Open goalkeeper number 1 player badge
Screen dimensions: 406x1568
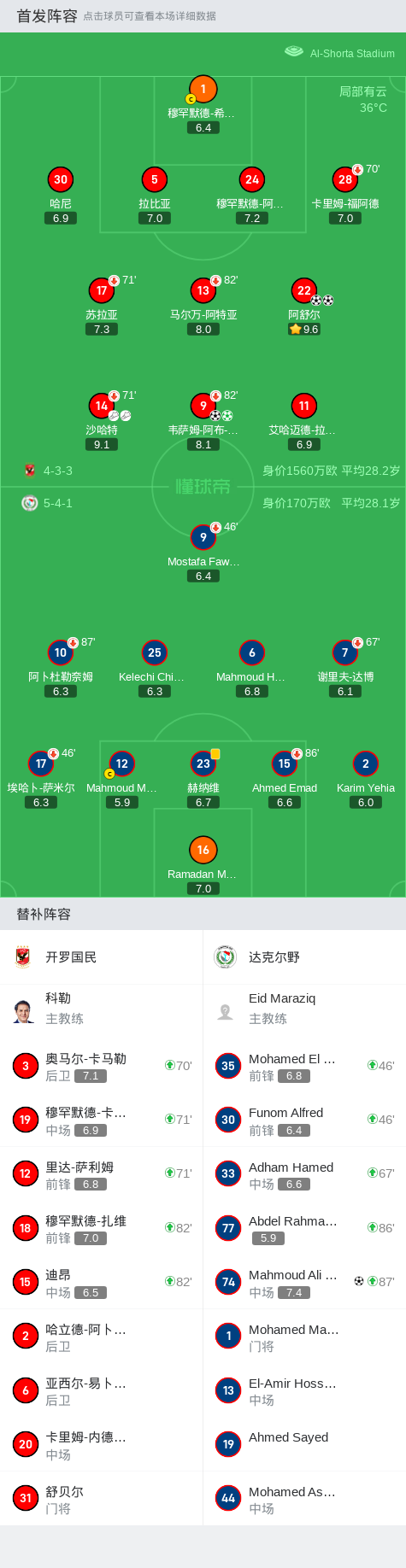coord(203,89)
